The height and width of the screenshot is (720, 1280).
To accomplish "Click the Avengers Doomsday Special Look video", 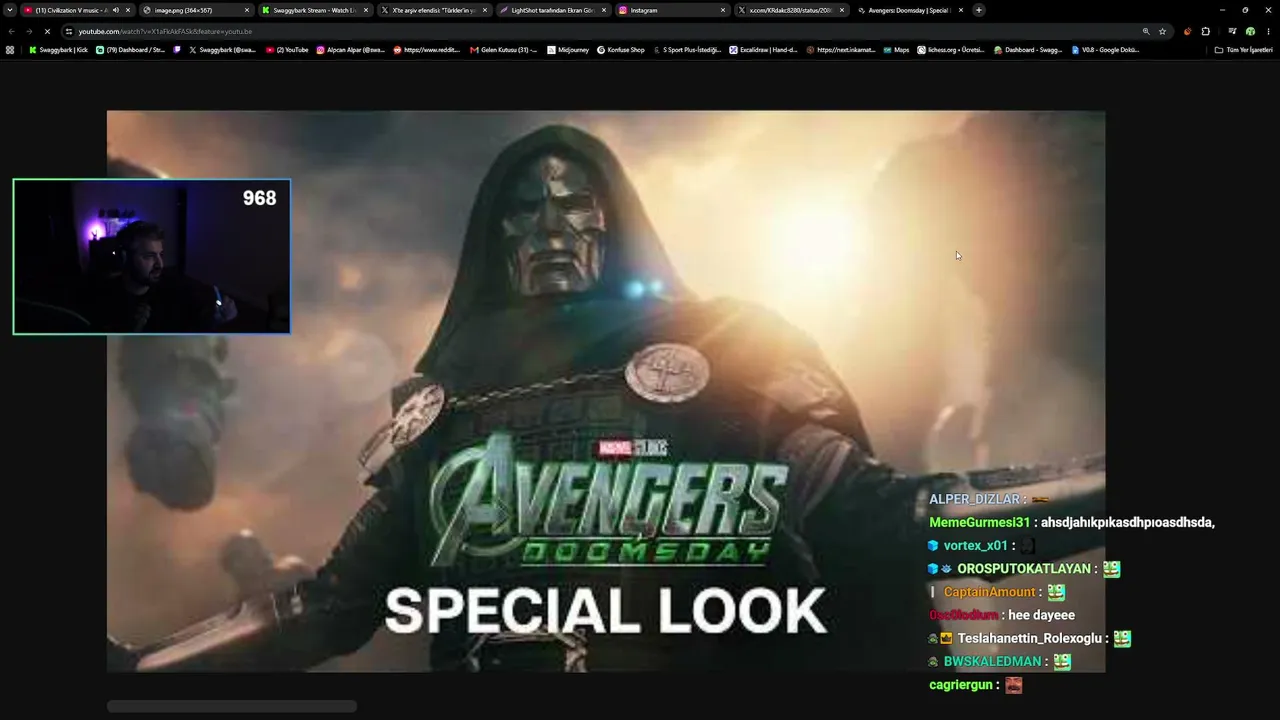I will 606,391.
